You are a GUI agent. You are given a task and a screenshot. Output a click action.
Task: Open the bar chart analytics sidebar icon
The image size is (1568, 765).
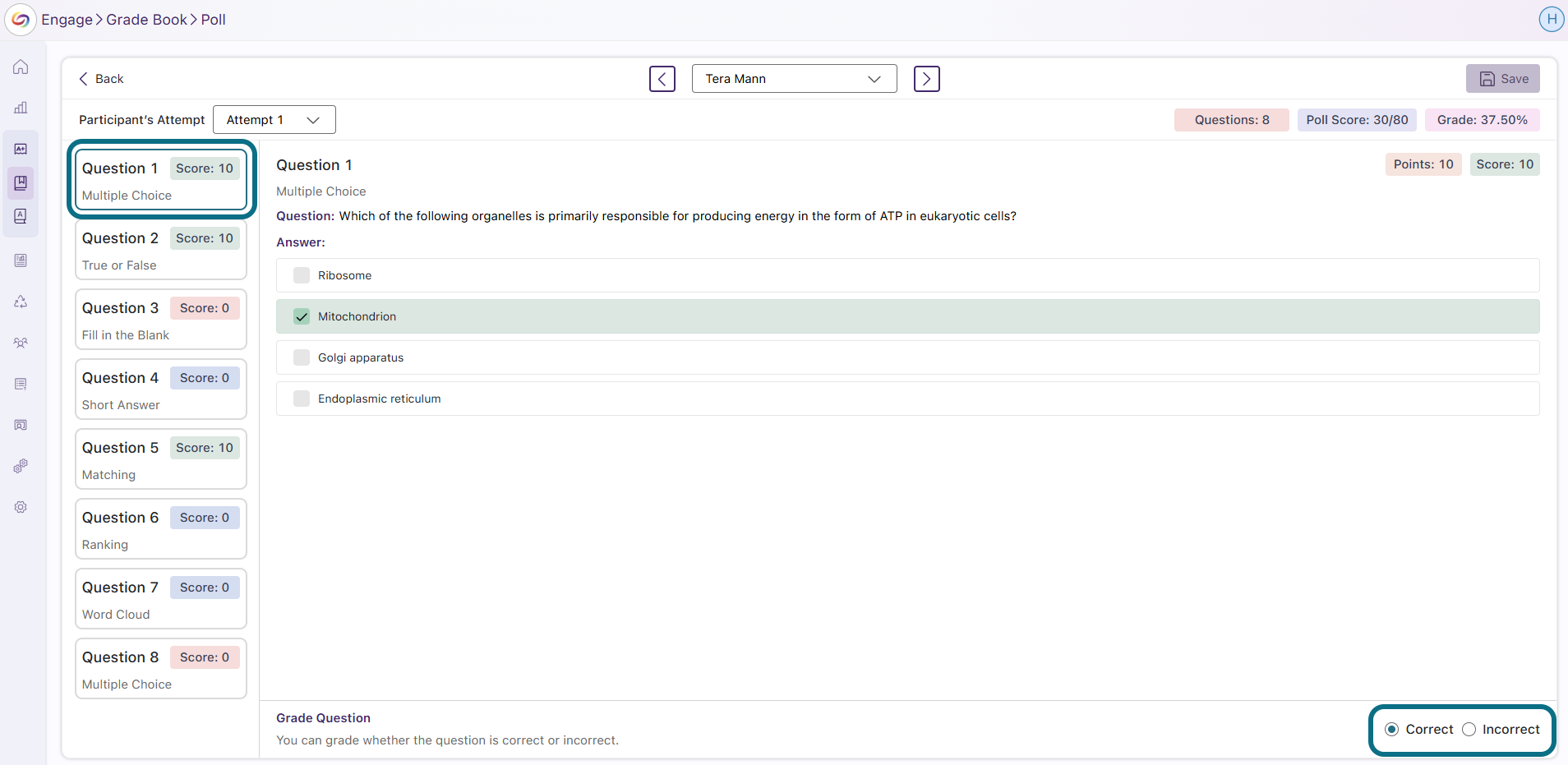(x=21, y=108)
